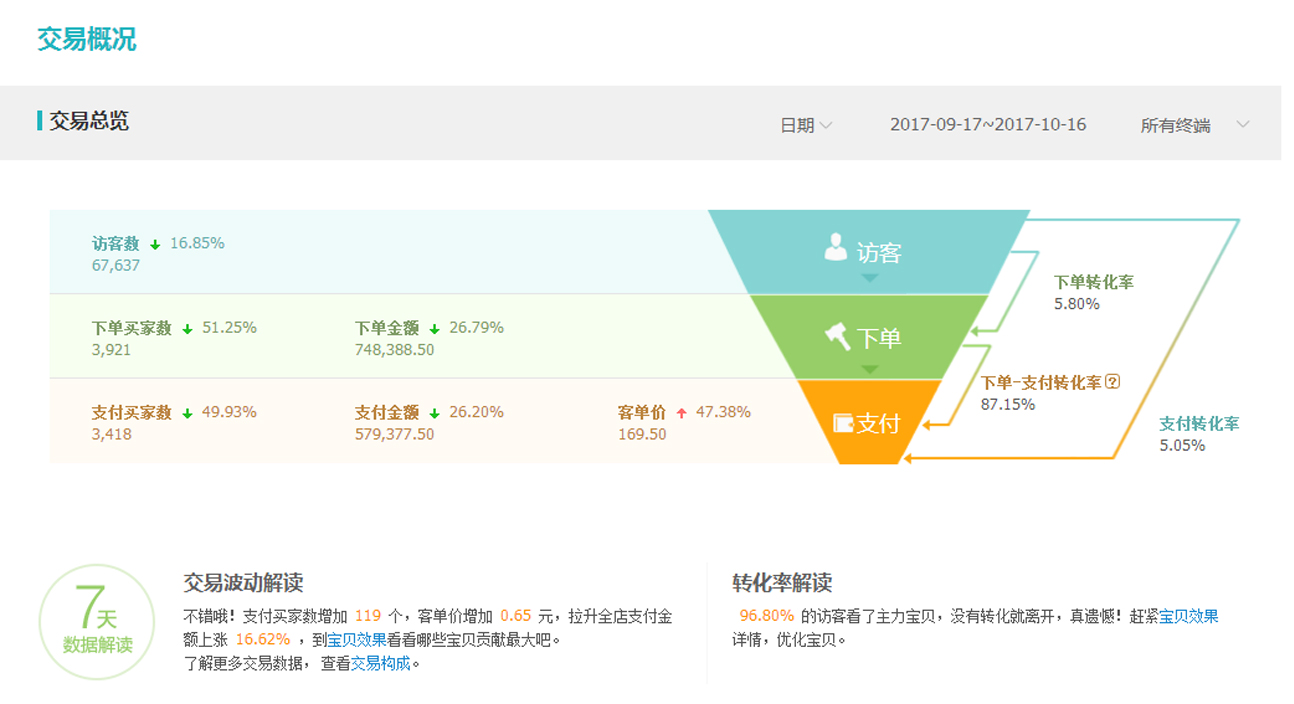1294x704 pixels.
Task: Click the 客单价 47.38% change percentage
Action: click(x=723, y=412)
